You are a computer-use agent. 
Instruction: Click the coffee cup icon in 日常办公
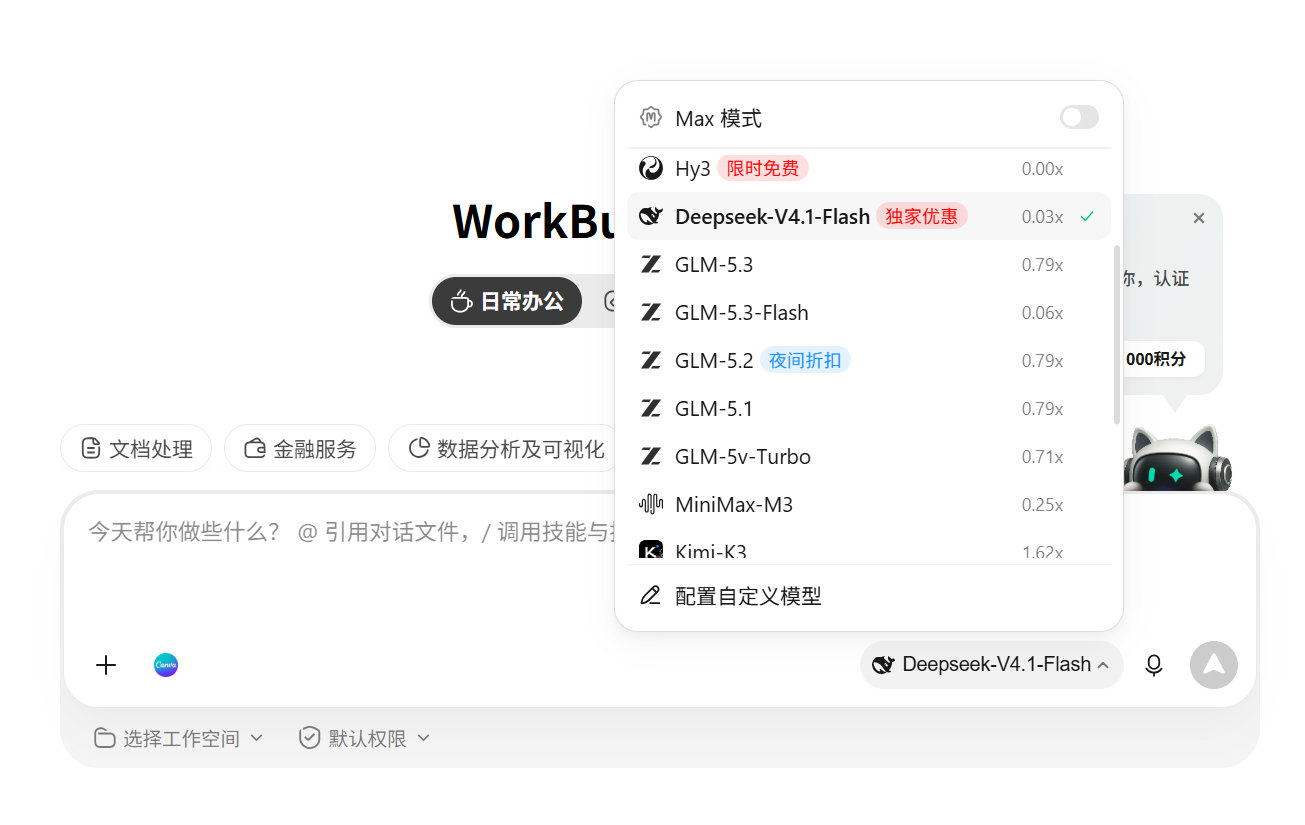click(x=461, y=301)
